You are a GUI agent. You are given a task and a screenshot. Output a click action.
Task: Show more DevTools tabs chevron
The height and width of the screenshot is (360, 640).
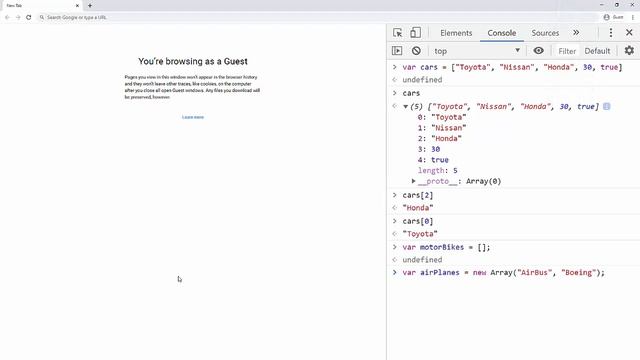pos(576,33)
